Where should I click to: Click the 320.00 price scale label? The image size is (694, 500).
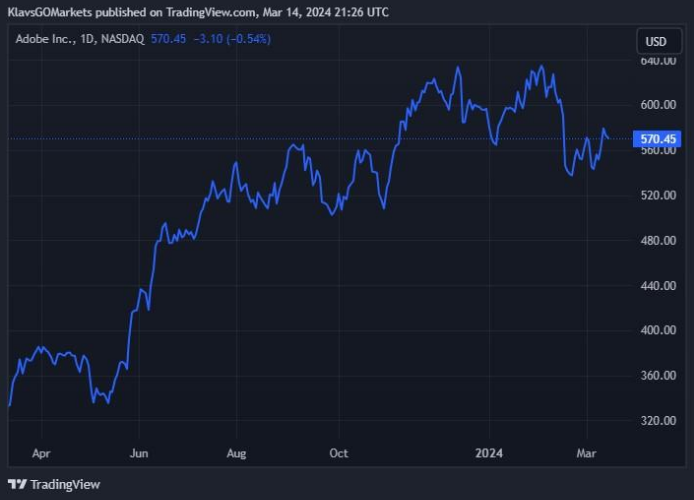(656, 421)
